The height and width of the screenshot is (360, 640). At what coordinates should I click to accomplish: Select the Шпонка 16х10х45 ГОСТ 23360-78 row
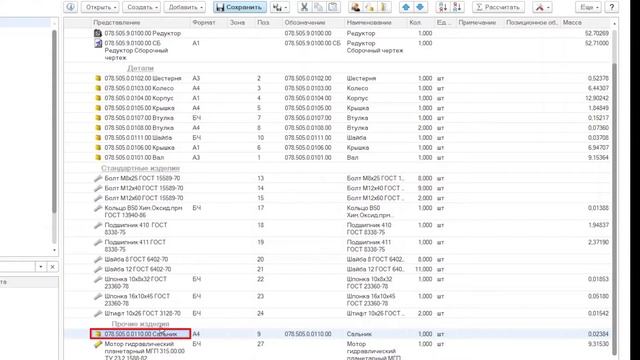click(x=338, y=300)
